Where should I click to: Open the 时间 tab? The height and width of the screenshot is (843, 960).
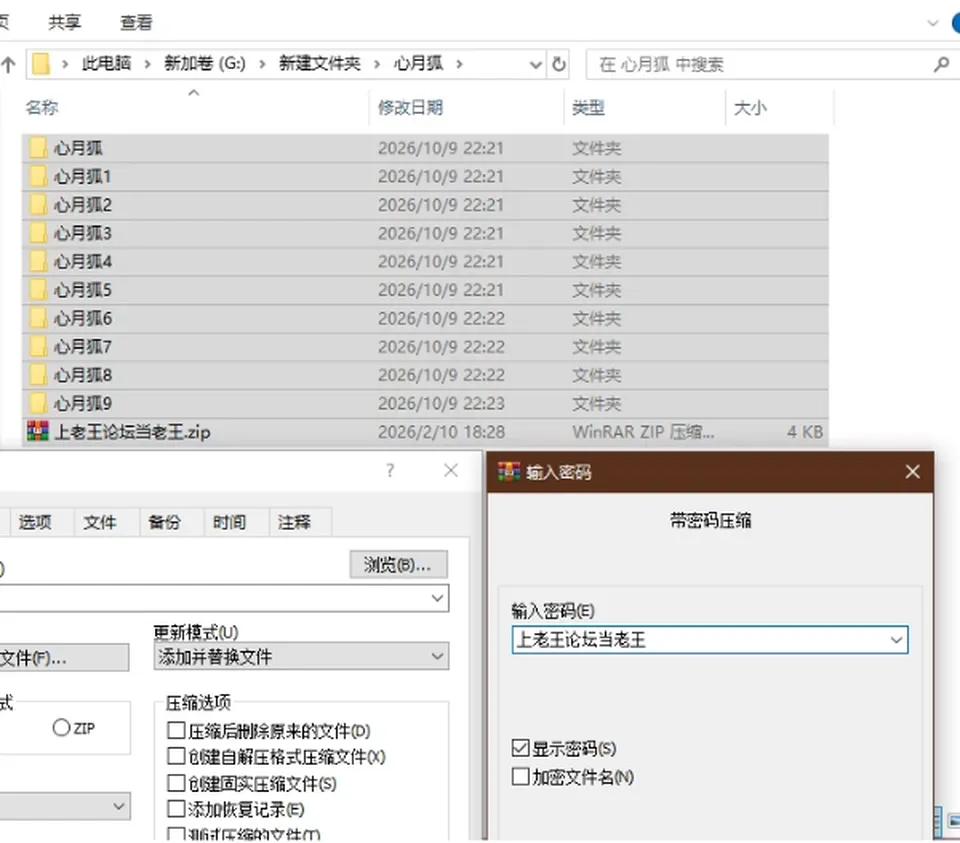[x=230, y=522]
